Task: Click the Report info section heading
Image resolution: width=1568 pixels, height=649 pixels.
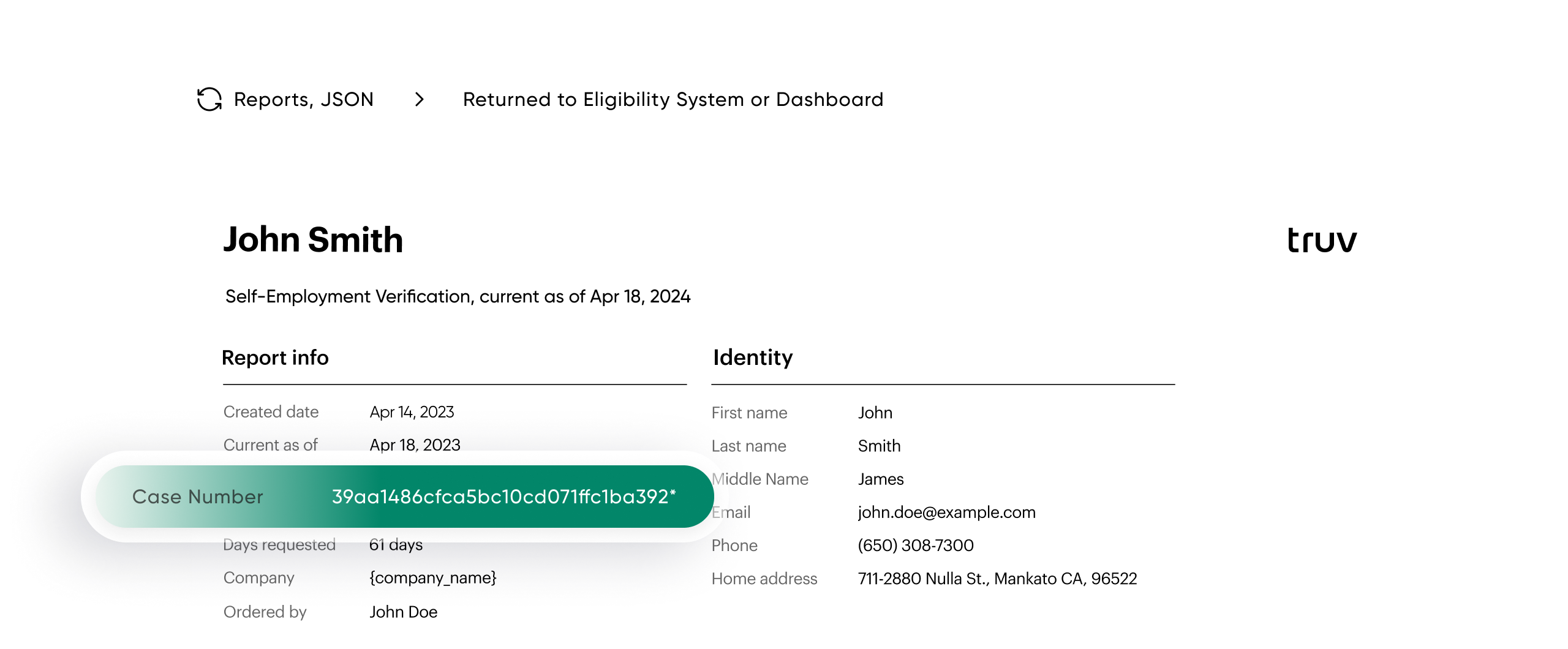Action: (275, 358)
